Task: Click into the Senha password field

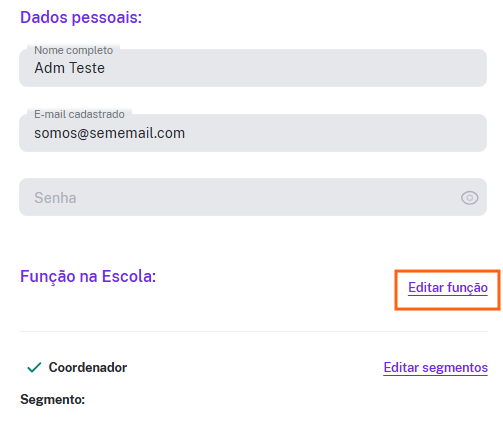Action: pyautogui.click(x=253, y=197)
